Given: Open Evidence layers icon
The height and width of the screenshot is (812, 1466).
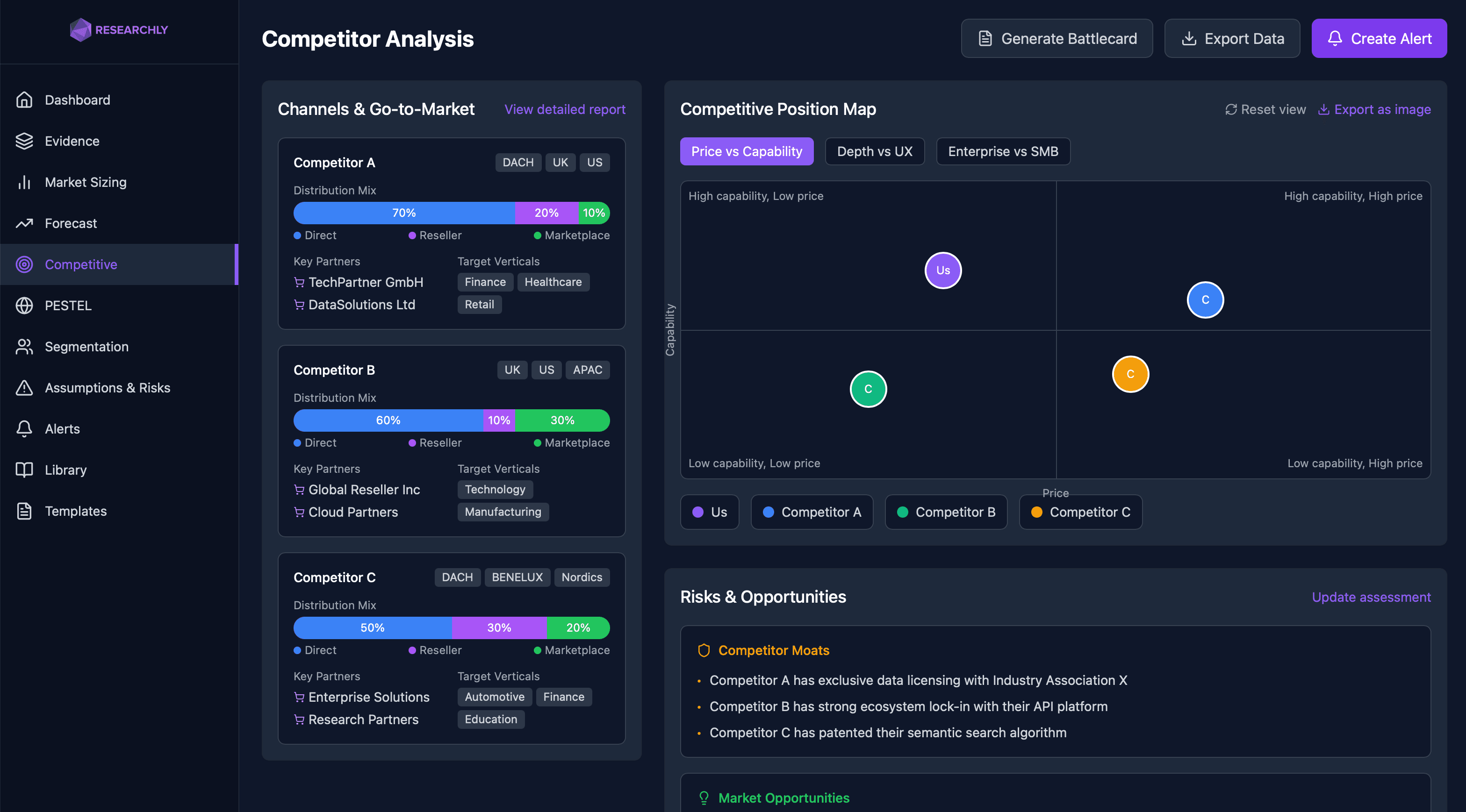Looking at the screenshot, I should (24, 141).
